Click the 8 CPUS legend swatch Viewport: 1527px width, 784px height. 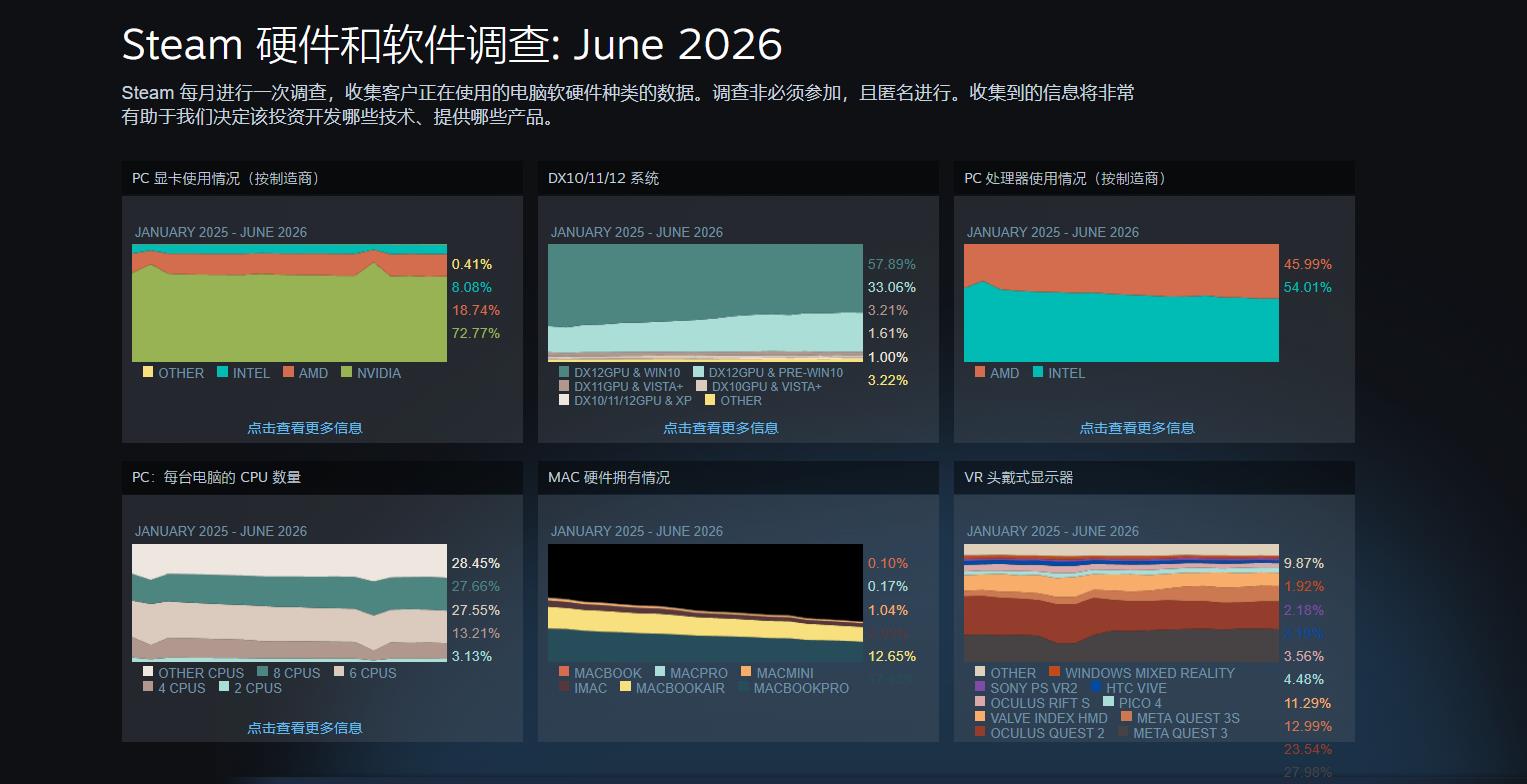[x=263, y=672]
